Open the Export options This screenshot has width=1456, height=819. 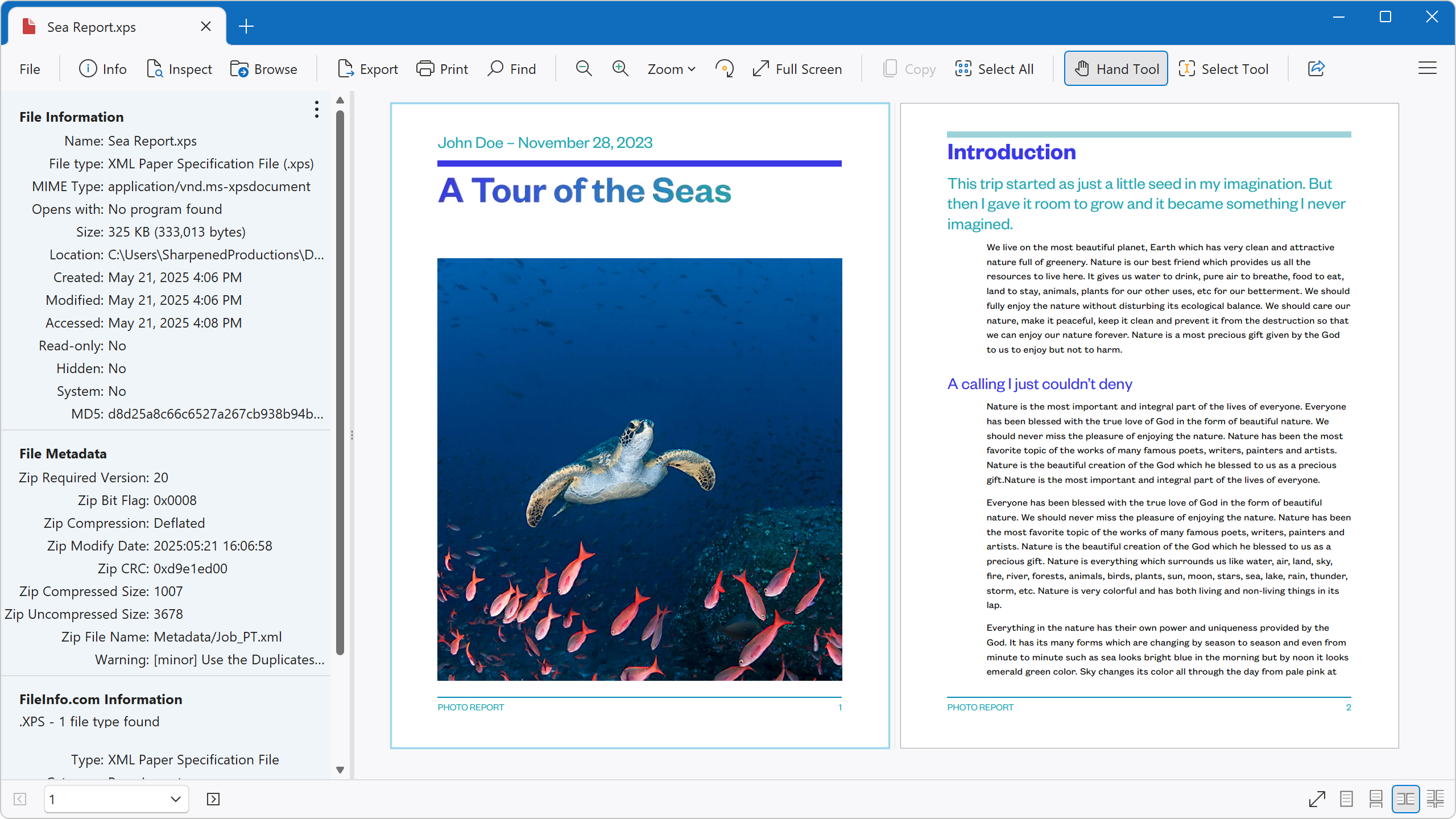pyautogui.click(x=367, y=68)
